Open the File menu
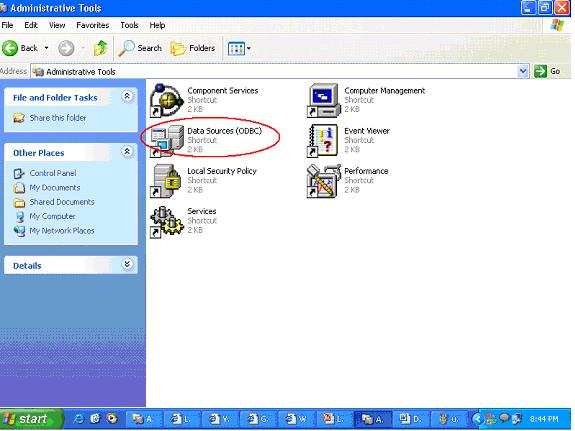Screen dimensions: 575x431 coord(7,25)
